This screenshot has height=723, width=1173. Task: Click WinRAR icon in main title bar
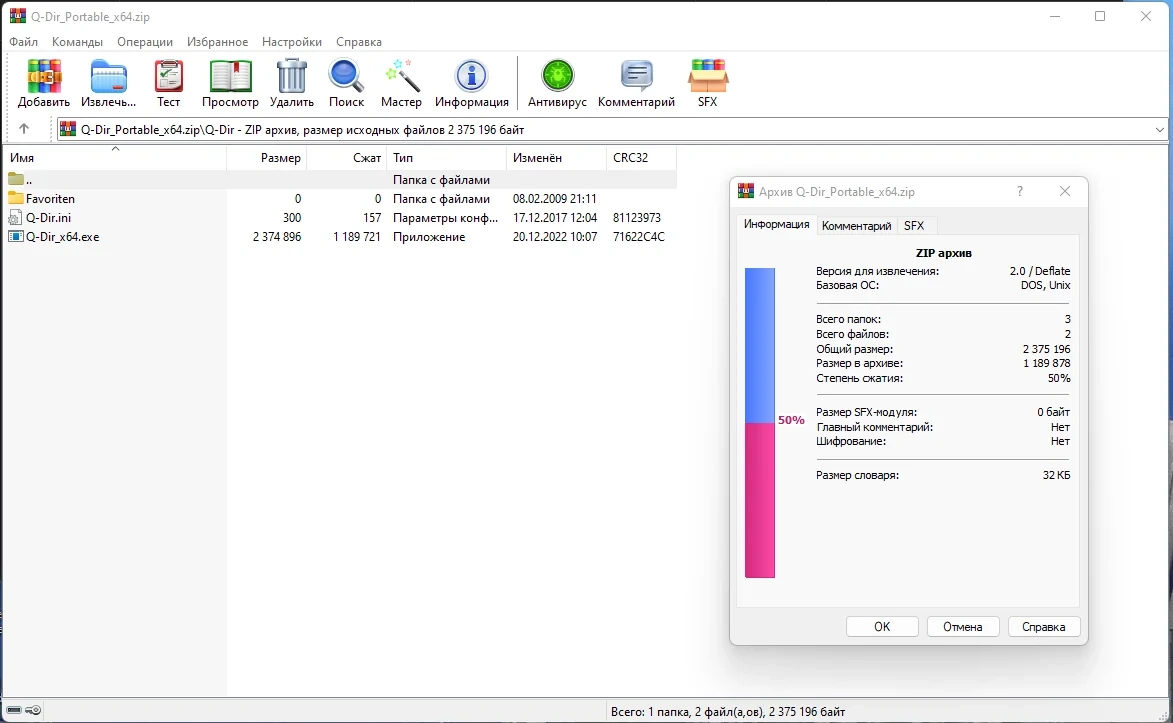pyautogui.click(x=17, y=16)
